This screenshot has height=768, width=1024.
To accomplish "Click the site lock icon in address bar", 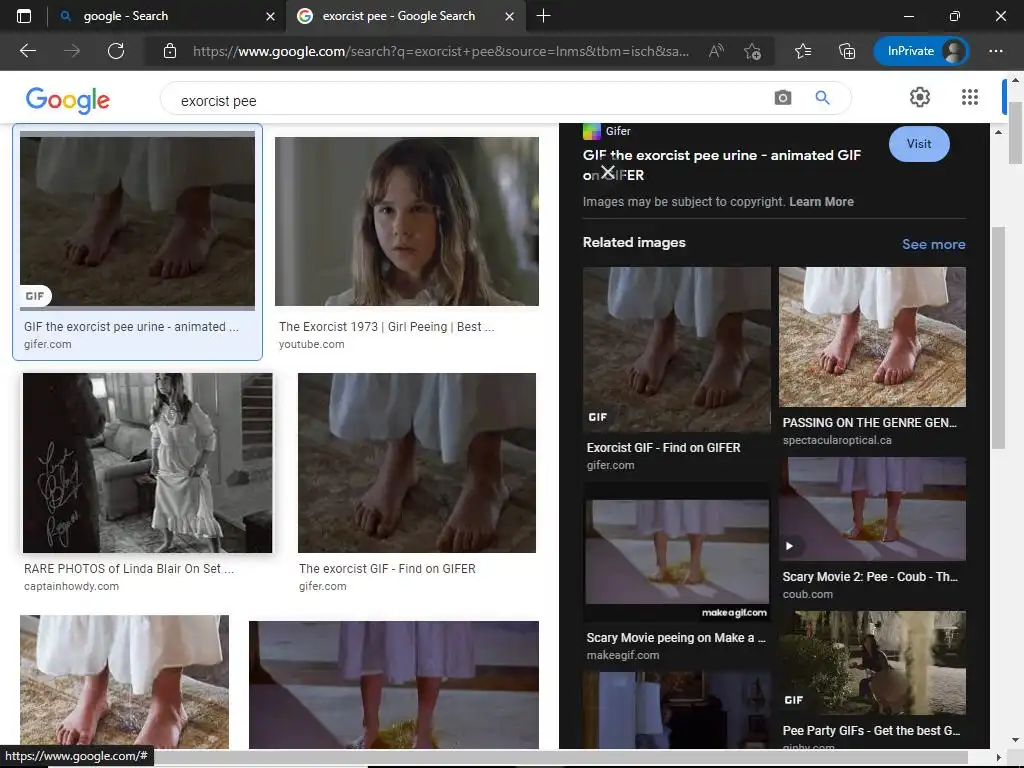I will [x=170, y=51].
